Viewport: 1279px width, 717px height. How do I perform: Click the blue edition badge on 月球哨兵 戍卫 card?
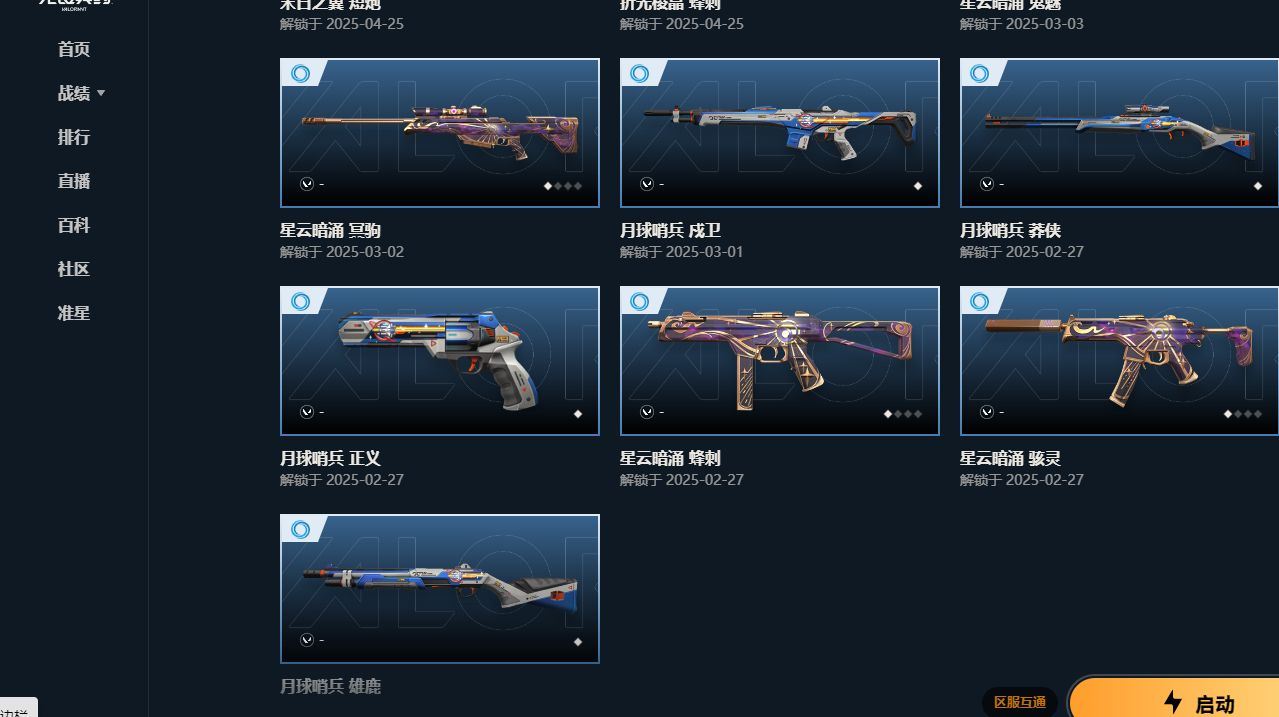tap(640, 74)
